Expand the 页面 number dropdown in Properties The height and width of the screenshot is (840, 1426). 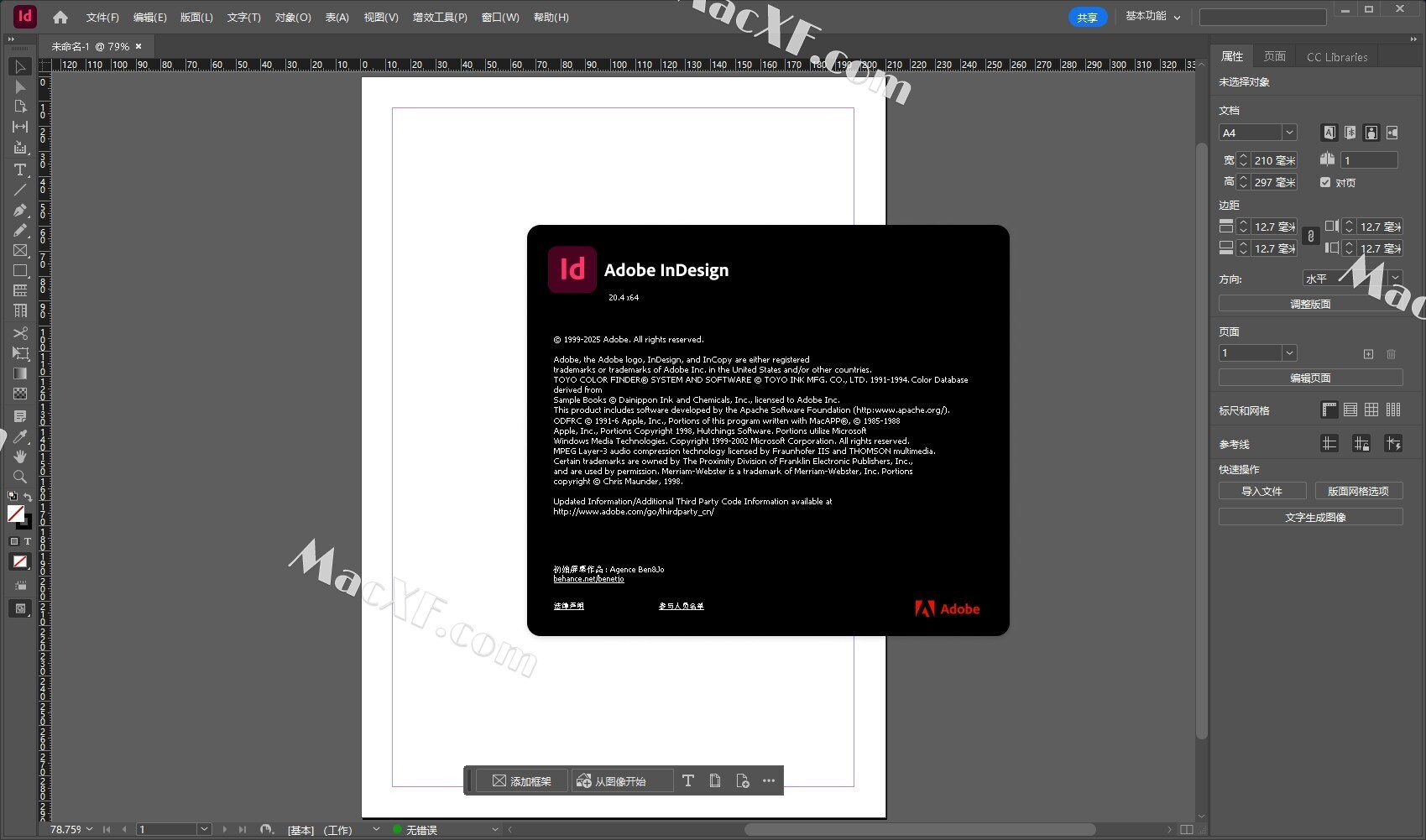(x=1289, y=353)
